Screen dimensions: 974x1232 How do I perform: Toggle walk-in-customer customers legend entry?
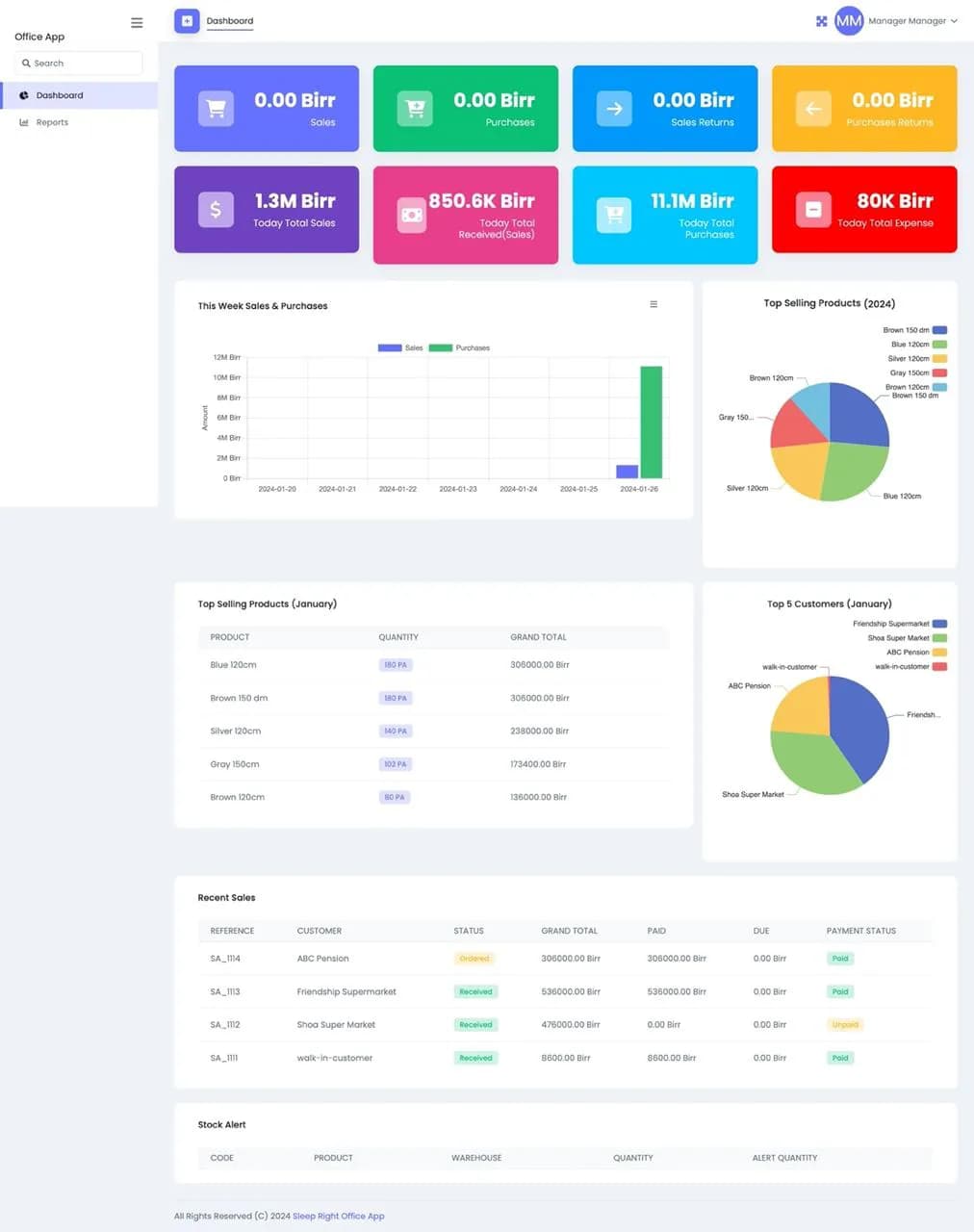(x=910, y=666)
